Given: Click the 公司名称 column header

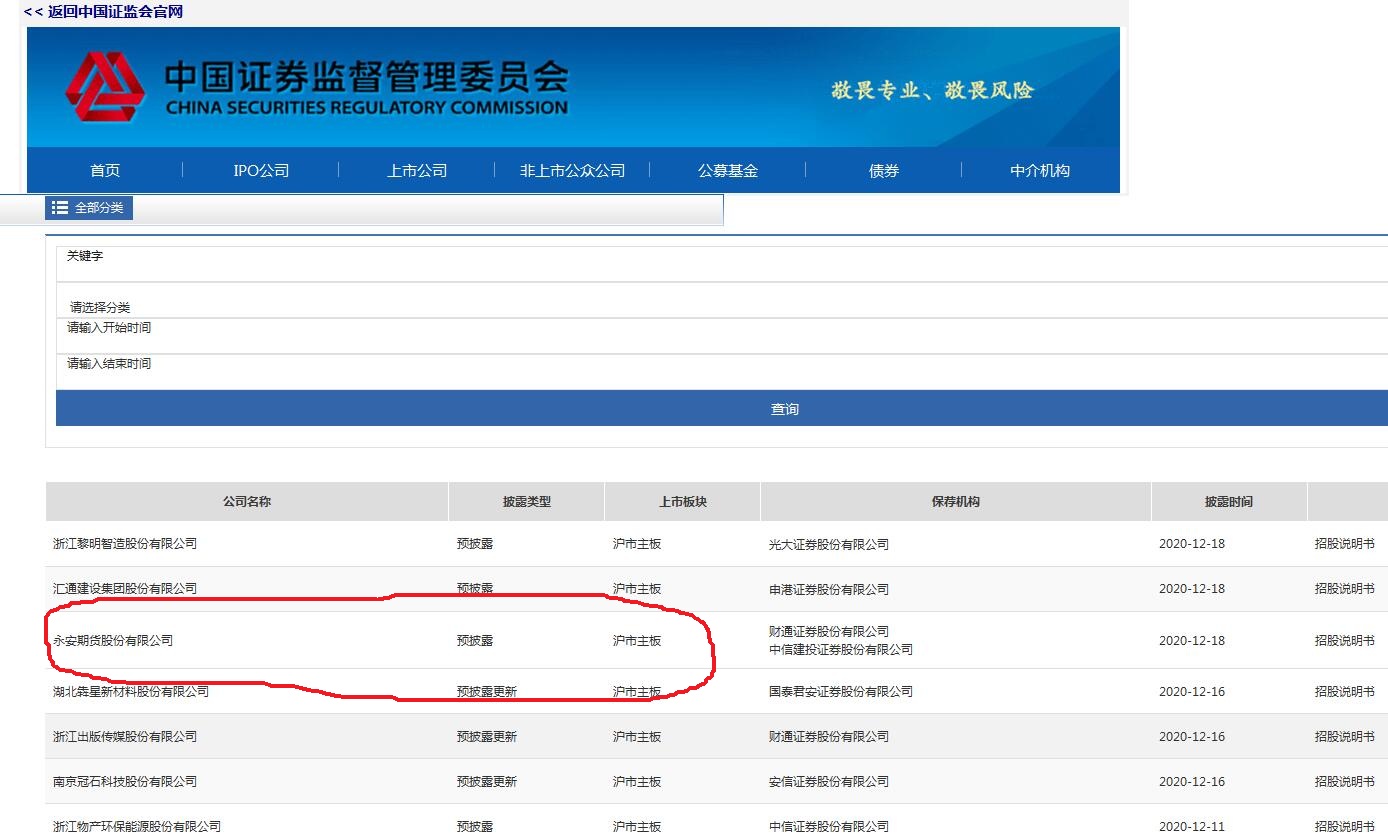Looking at the screenshot, I should (x=247, y=501).
